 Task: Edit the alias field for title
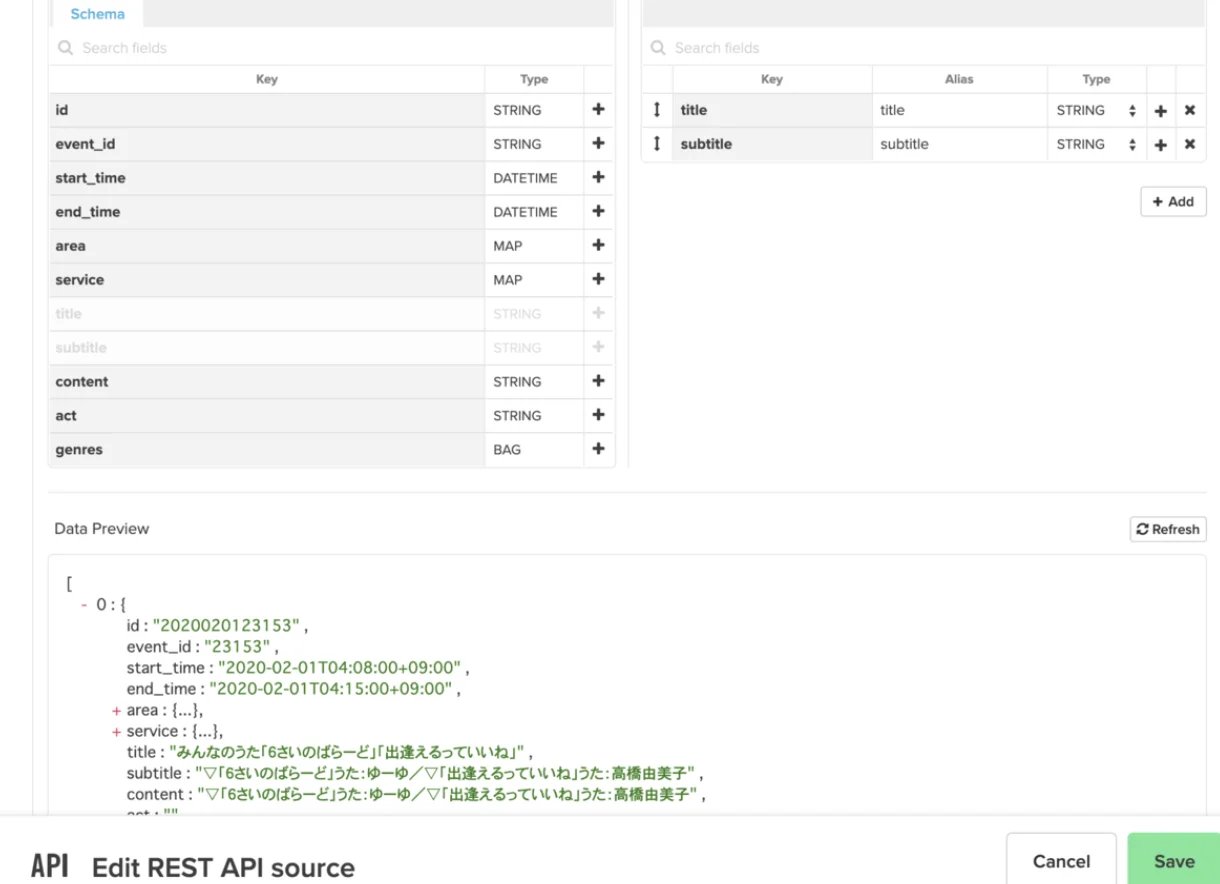959,111
